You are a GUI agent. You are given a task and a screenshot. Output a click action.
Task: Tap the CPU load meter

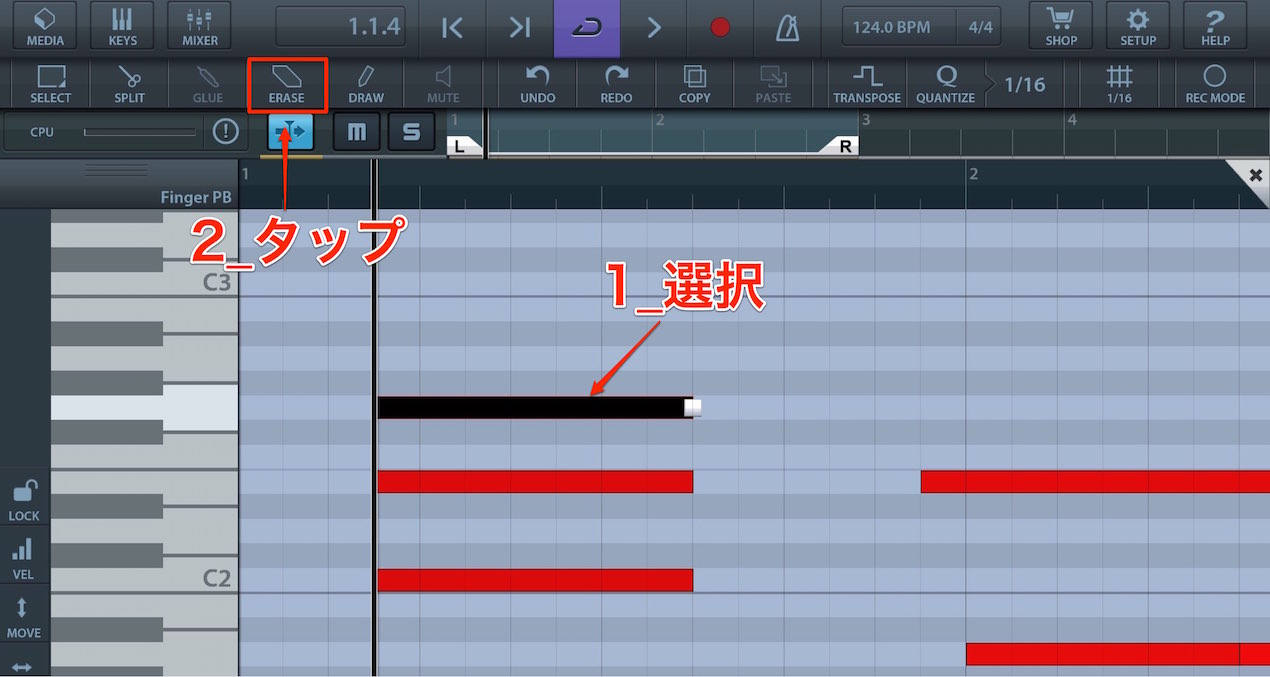coord(140,131)
